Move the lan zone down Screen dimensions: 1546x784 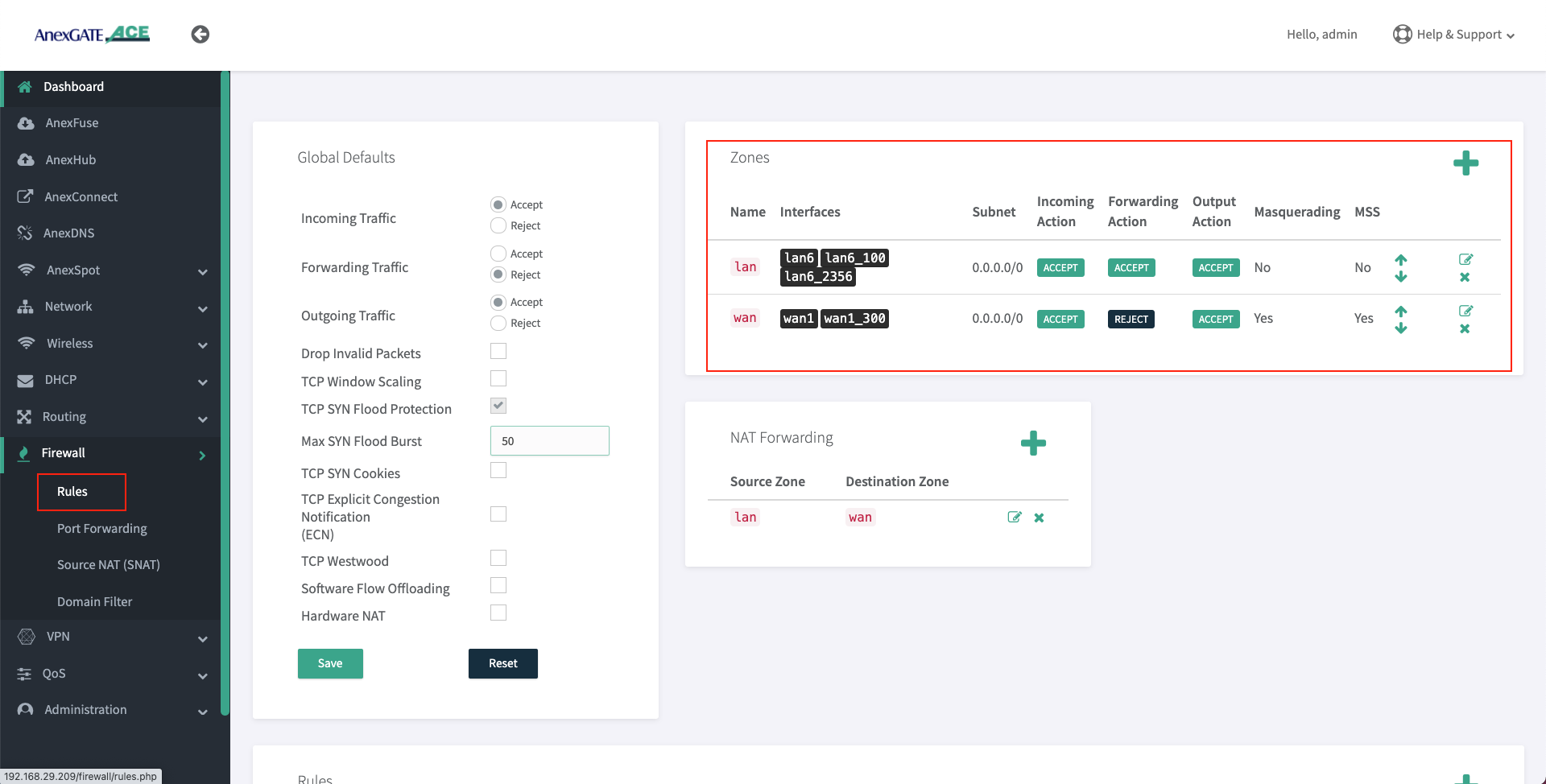click(1401, 278)
